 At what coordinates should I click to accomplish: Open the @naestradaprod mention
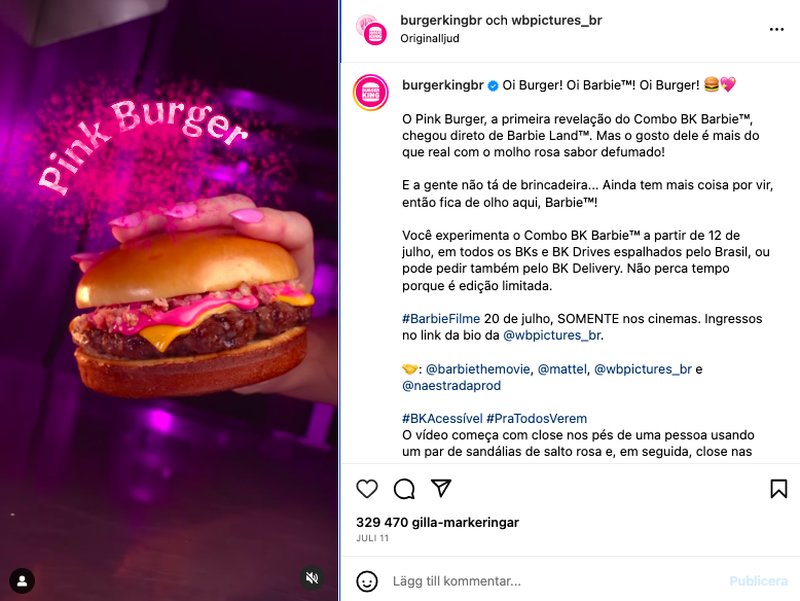pyautogui.click(x=452, y=386)
